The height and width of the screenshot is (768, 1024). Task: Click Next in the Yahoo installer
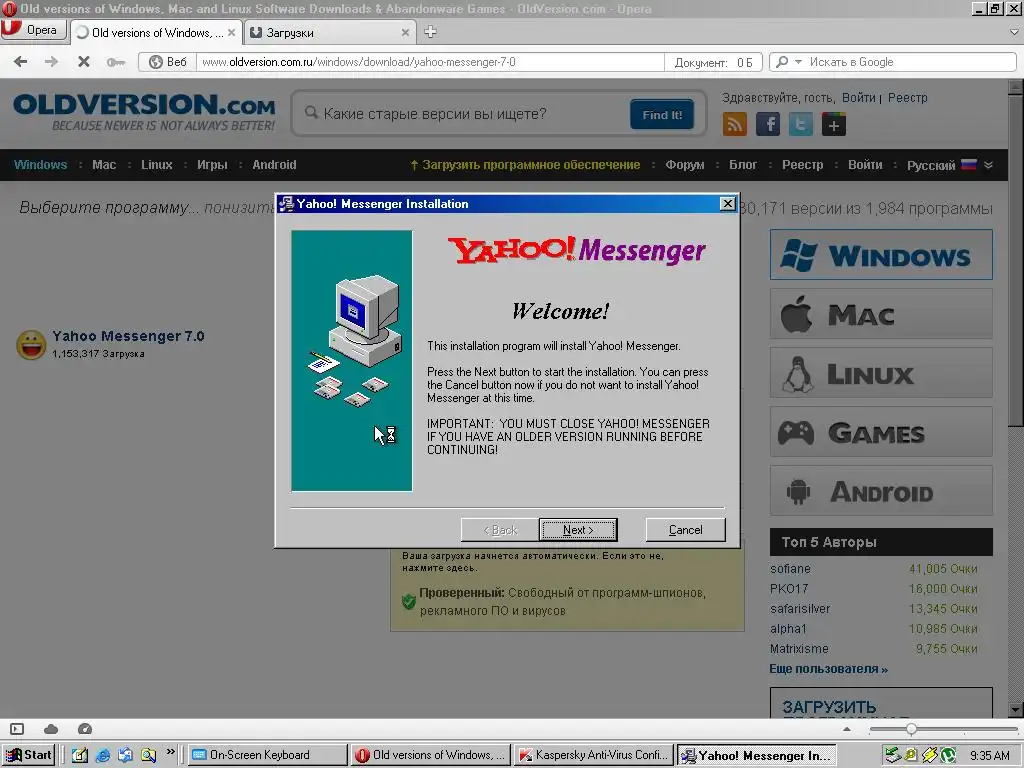pyautogui.click(x=578, y=530)
